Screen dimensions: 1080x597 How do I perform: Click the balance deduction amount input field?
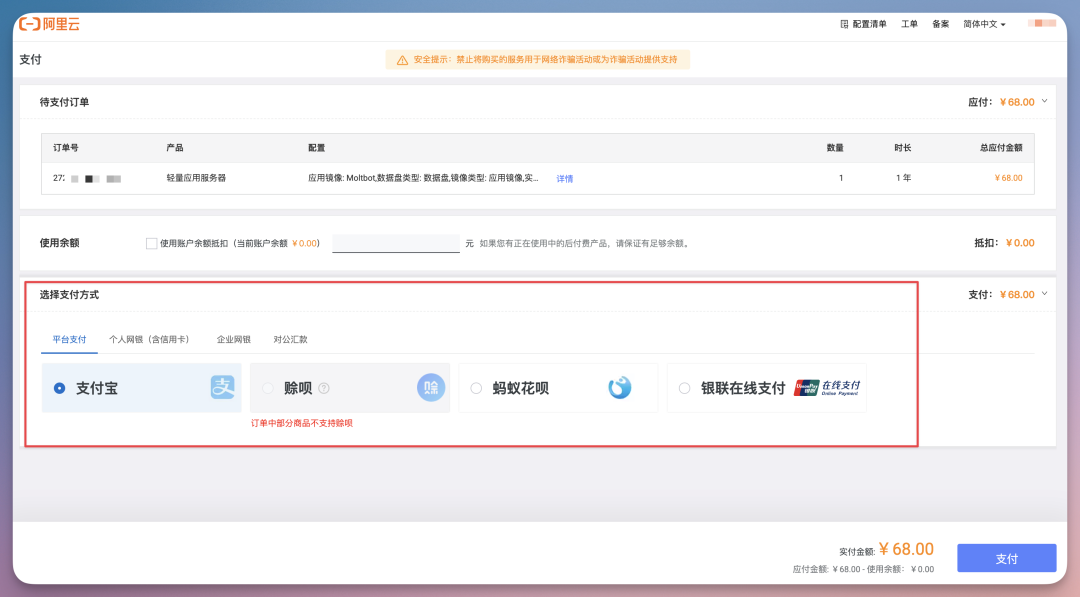click(395, 242)
